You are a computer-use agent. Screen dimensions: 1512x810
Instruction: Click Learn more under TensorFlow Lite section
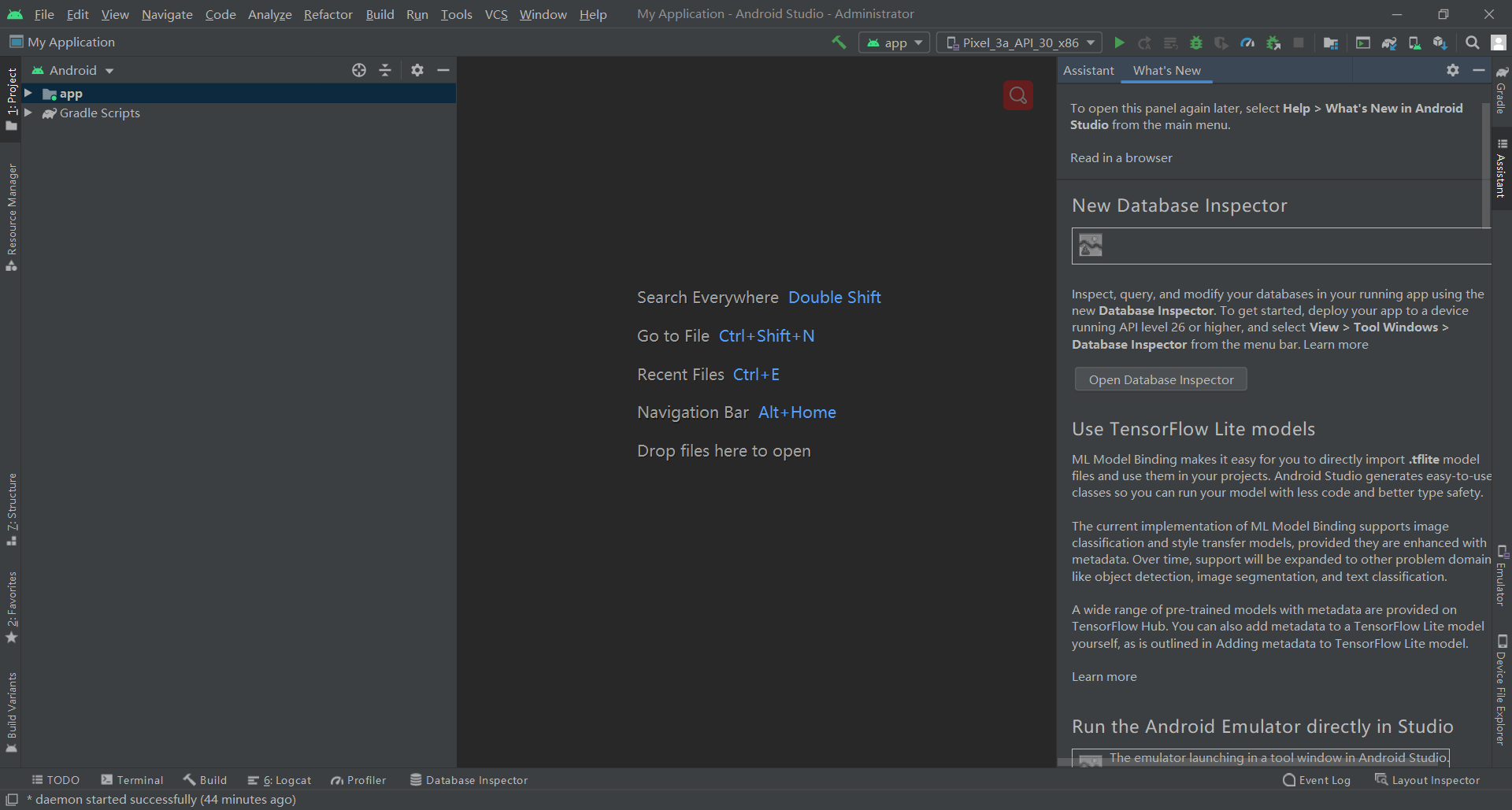[x=1104, y=676]
